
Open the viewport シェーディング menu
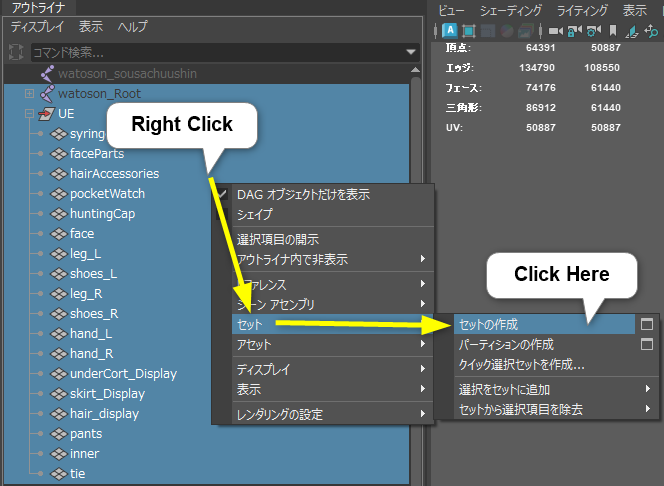click(x=511, y=10)
